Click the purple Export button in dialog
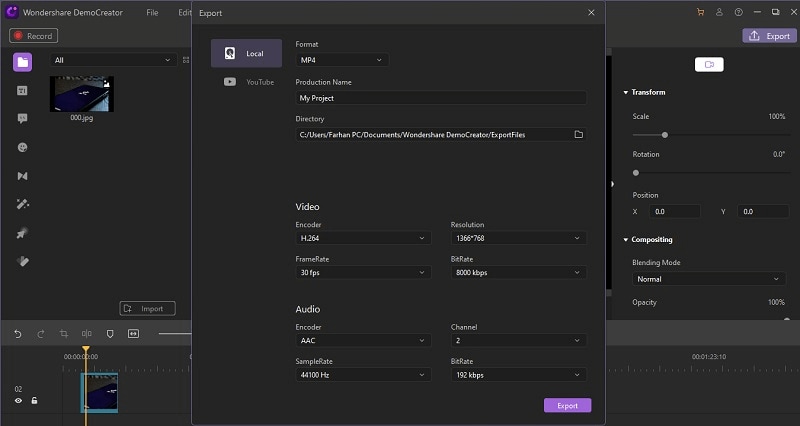 coord(567,405)
